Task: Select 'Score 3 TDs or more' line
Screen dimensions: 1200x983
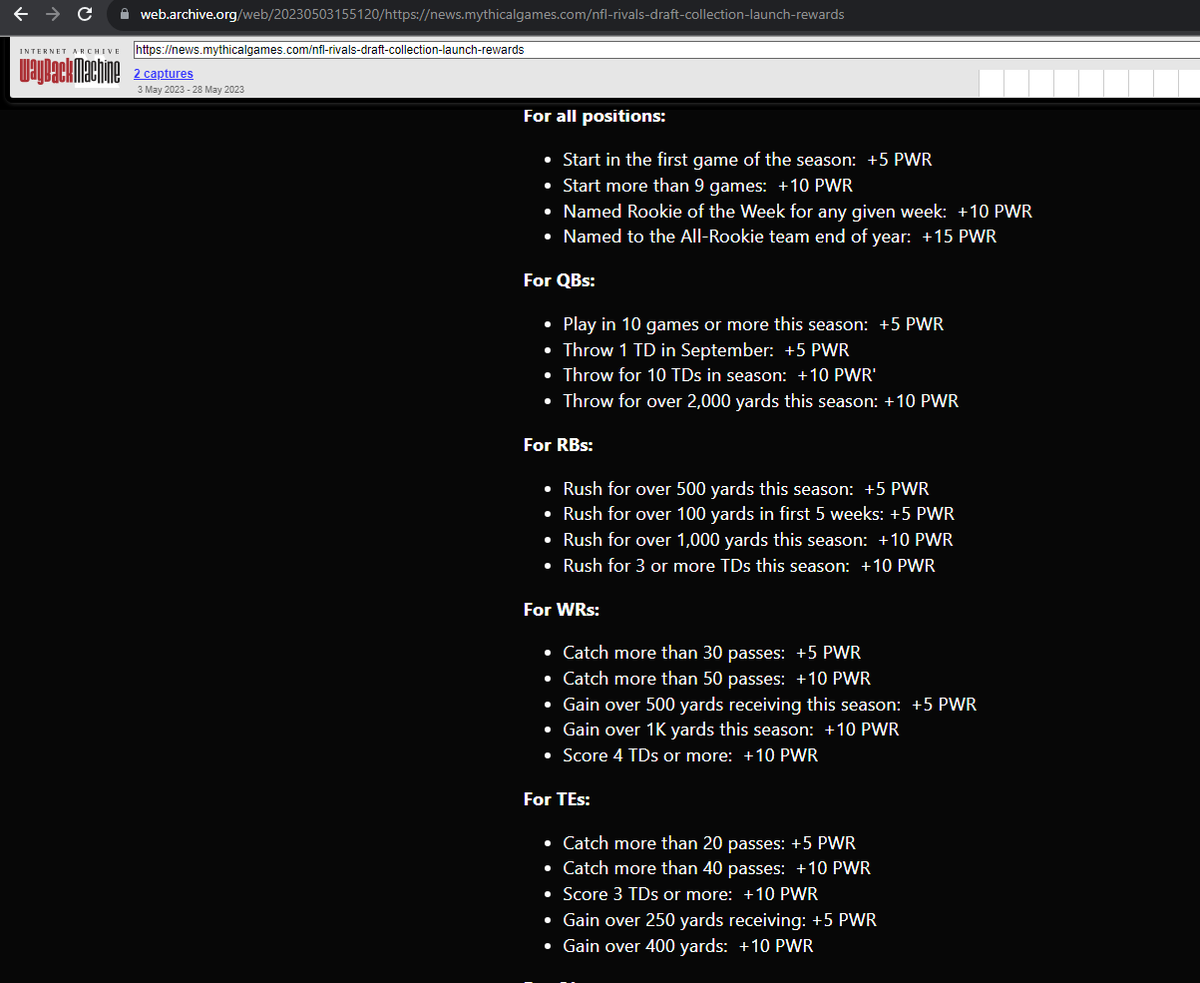Action: (690, 895)
